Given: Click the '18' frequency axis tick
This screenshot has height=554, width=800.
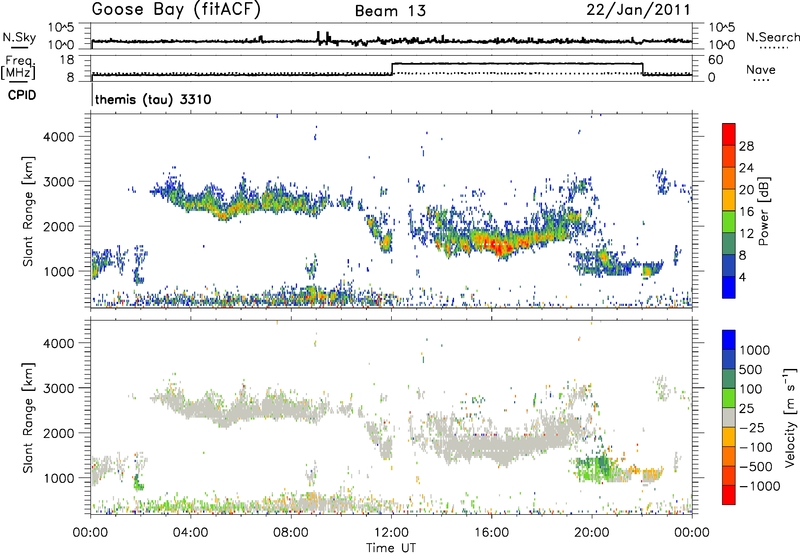Looking at the screenshot, I should click(x=67, y=60).
